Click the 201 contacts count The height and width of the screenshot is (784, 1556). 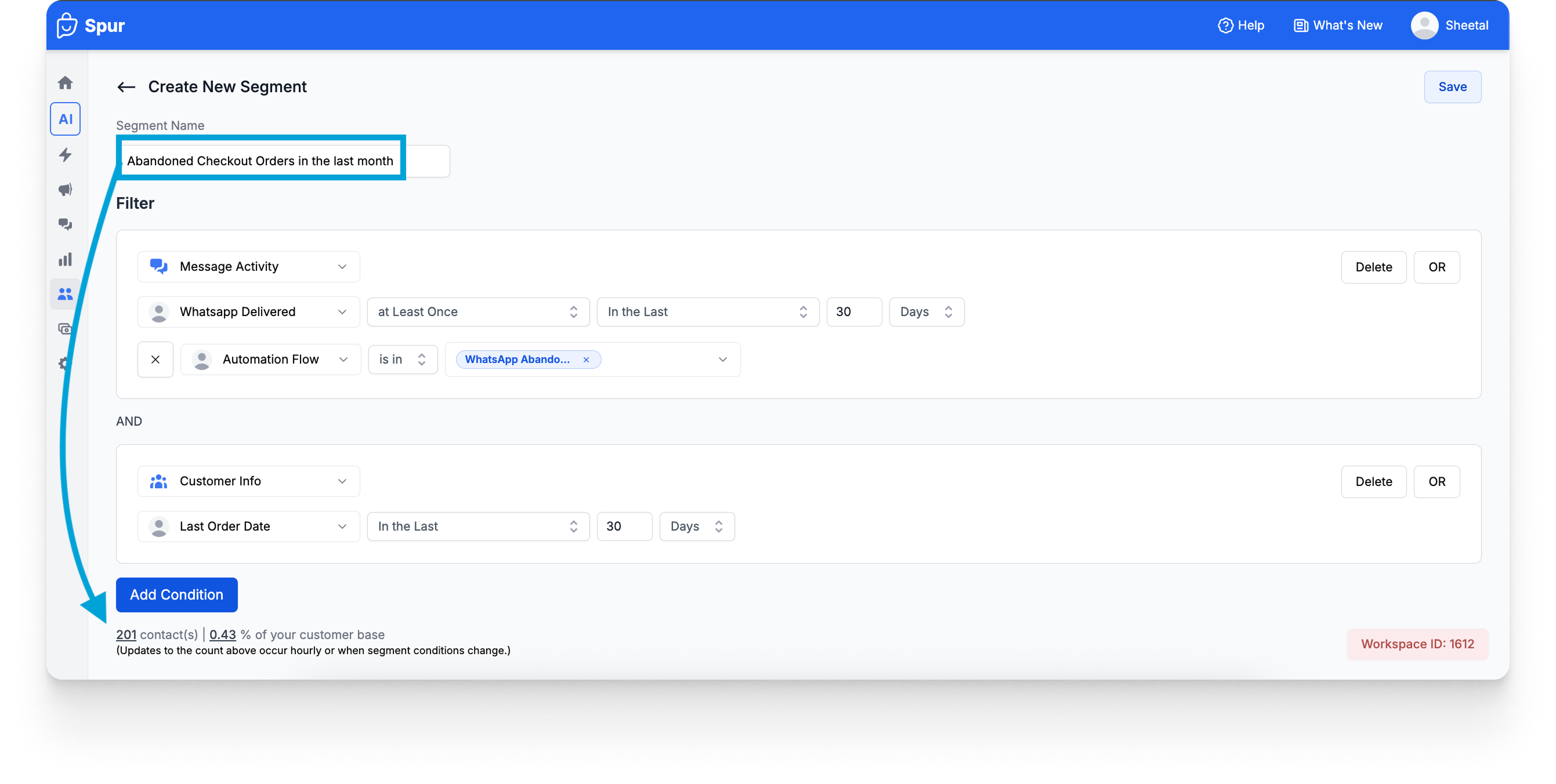point(126,634)
